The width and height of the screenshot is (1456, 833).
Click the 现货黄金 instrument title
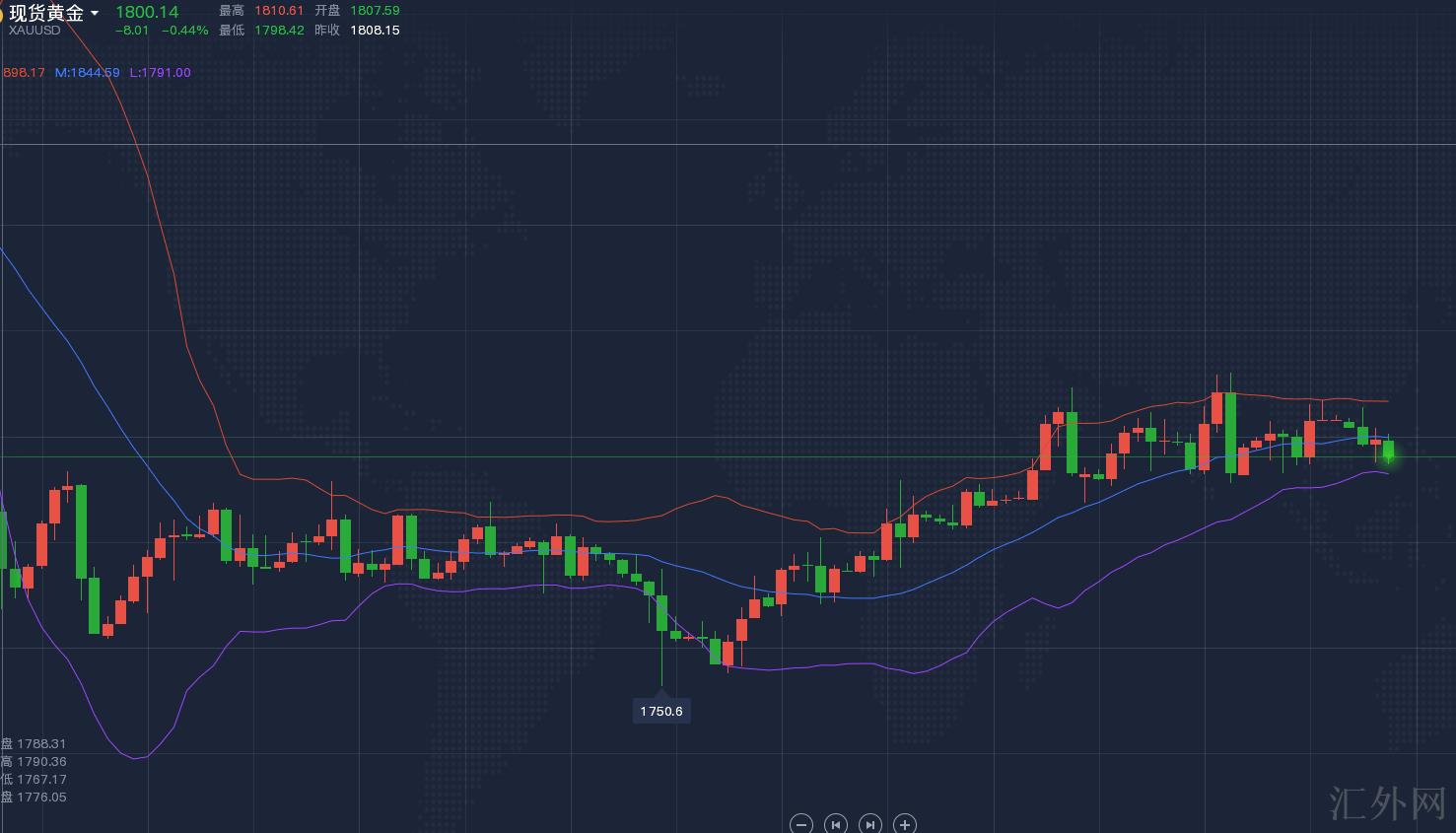(x=46, y=13)
